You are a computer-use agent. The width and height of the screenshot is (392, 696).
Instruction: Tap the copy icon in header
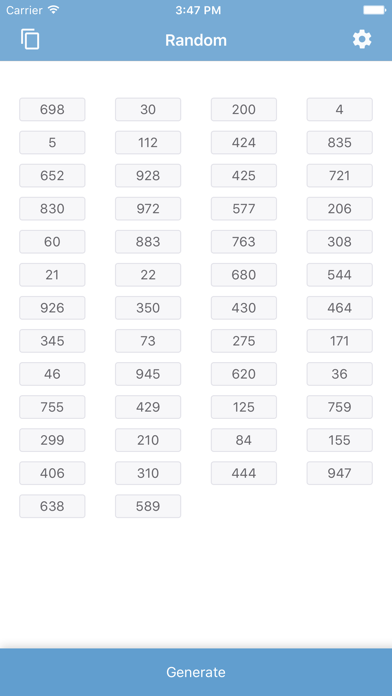[x=30, y=40]
